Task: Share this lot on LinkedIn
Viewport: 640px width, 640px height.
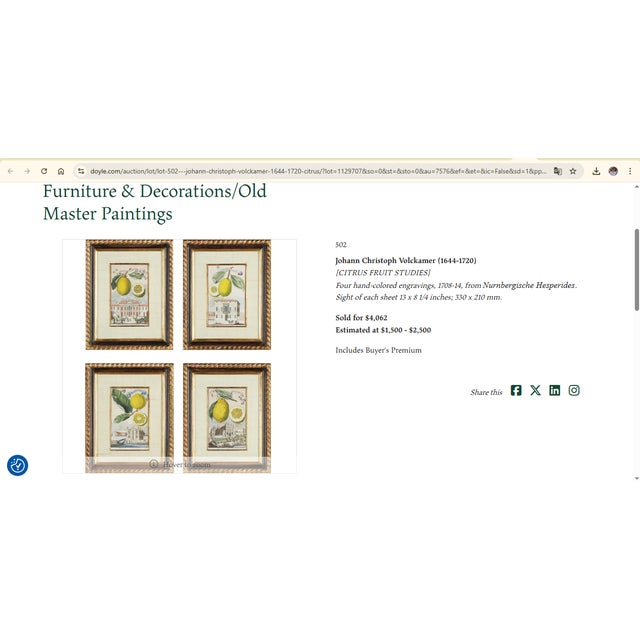Action: (x=555, y=391)
